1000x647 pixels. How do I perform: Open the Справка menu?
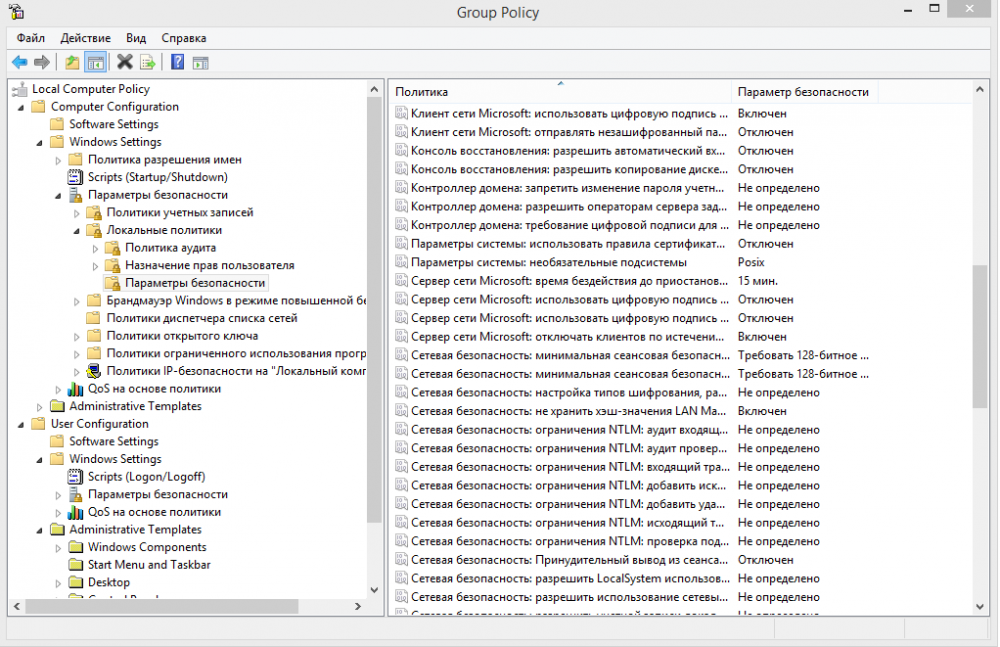click(x=184, y=38)
